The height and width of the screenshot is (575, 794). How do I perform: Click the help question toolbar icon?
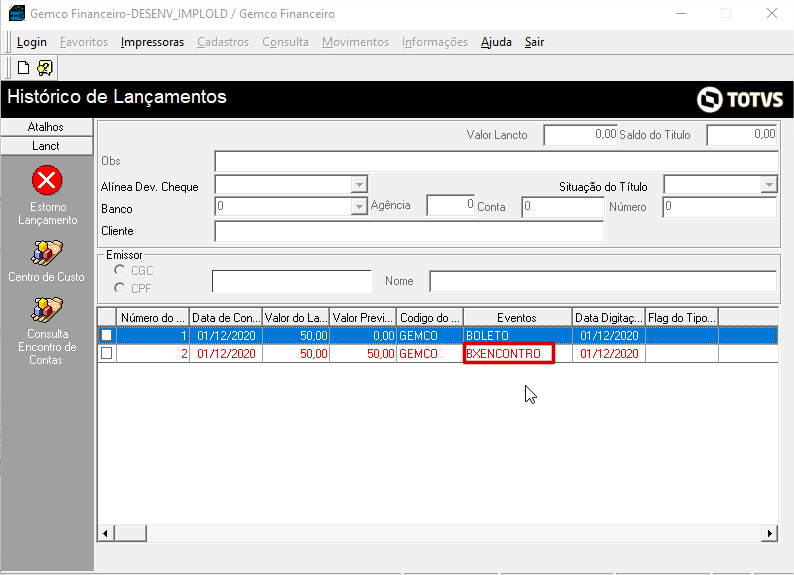pyautogui.click(x=45, y=68)
